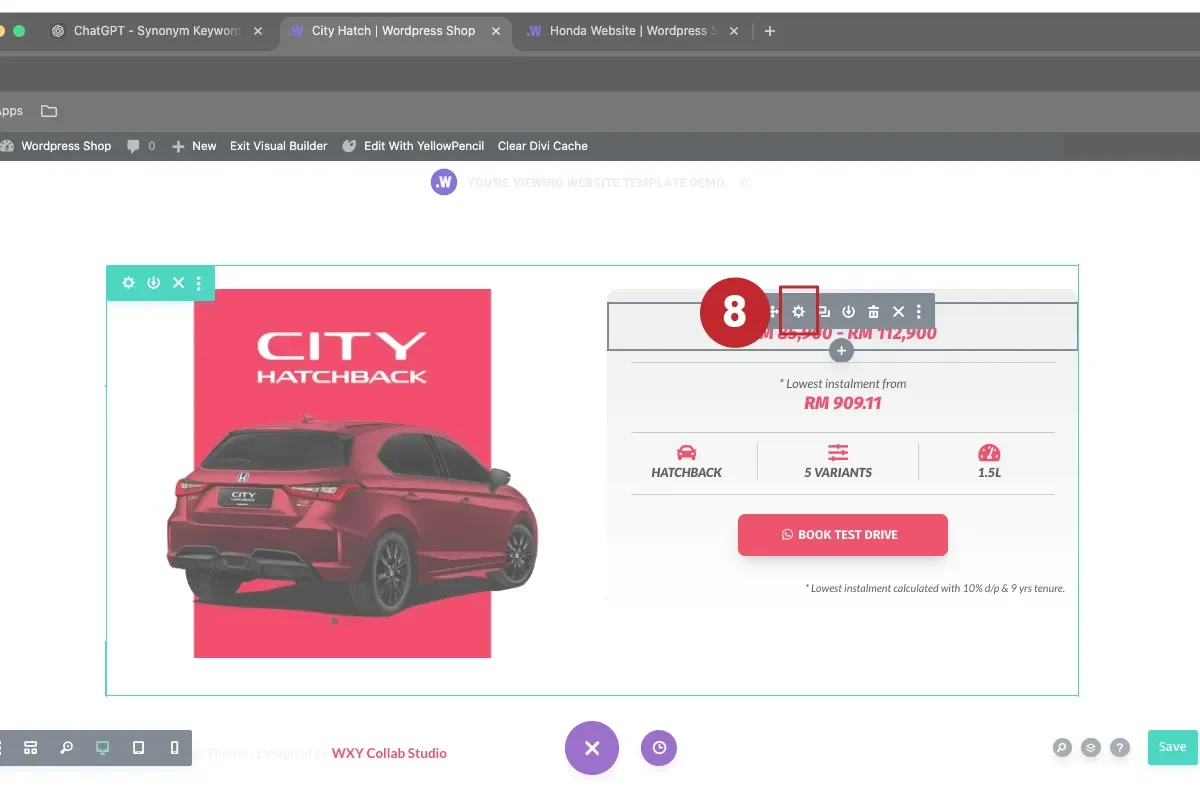Switch to wireframe view mode

point(30,747)
